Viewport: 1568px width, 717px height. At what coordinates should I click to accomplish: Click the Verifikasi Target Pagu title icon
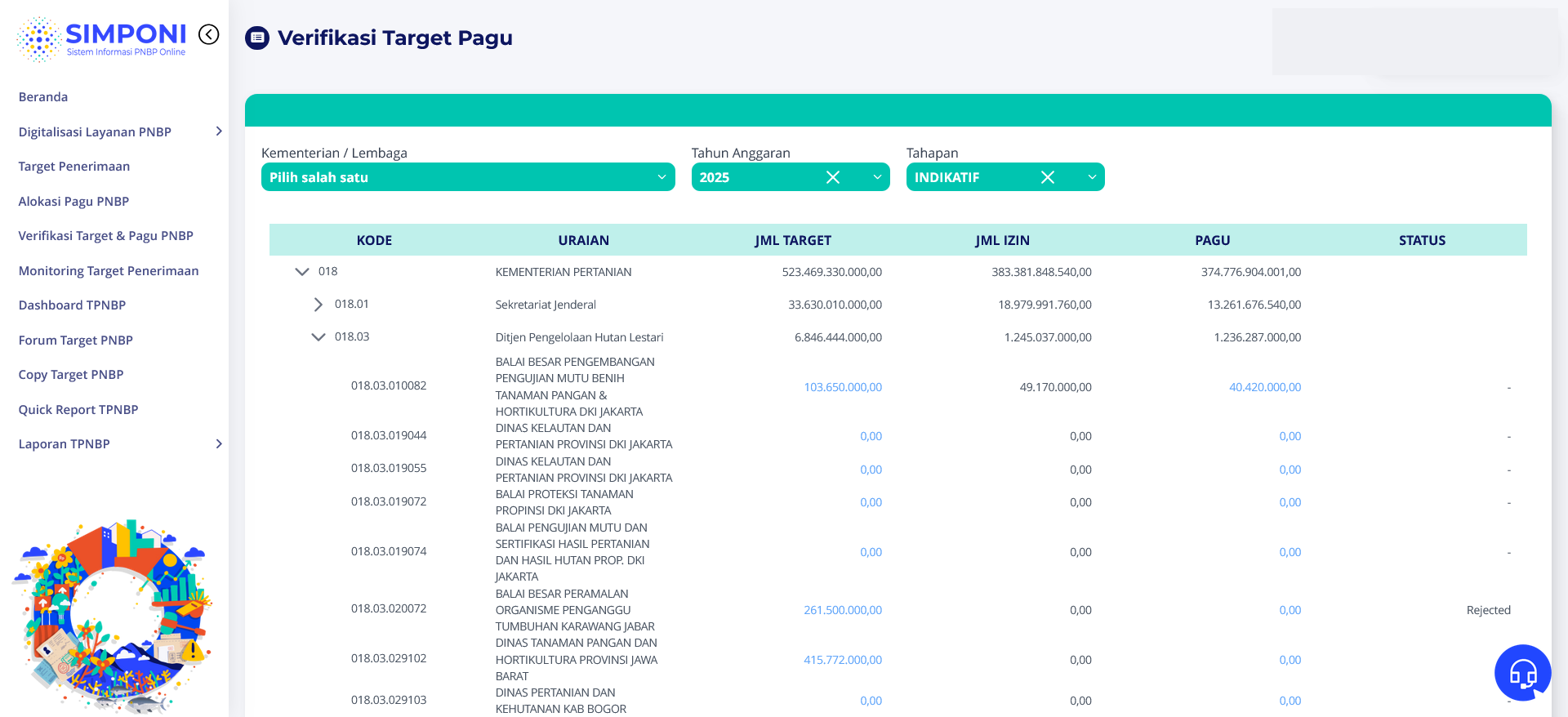click(x=257, y=38)
